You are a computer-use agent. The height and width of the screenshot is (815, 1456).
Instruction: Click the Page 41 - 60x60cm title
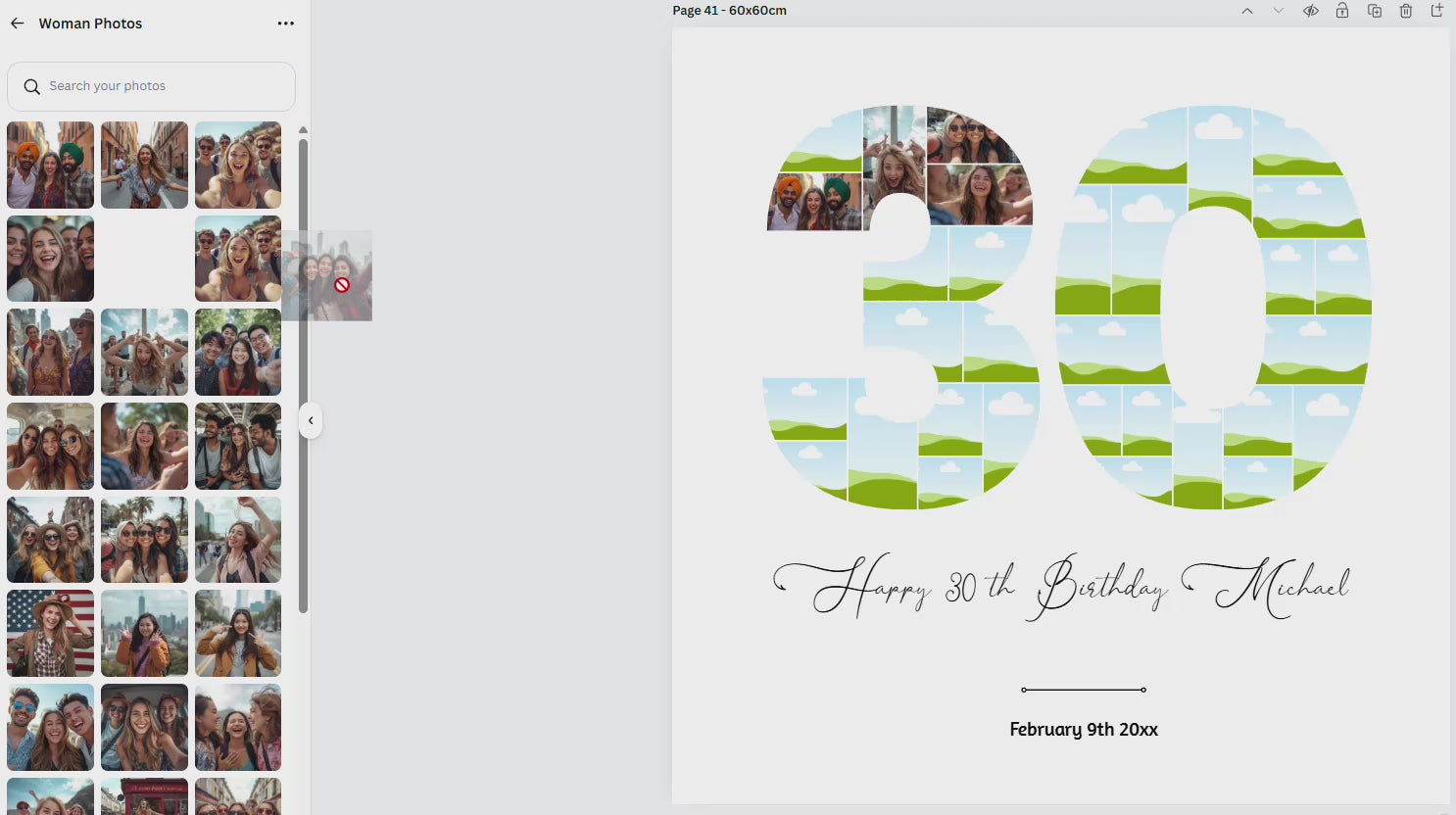tap(729, 11)
